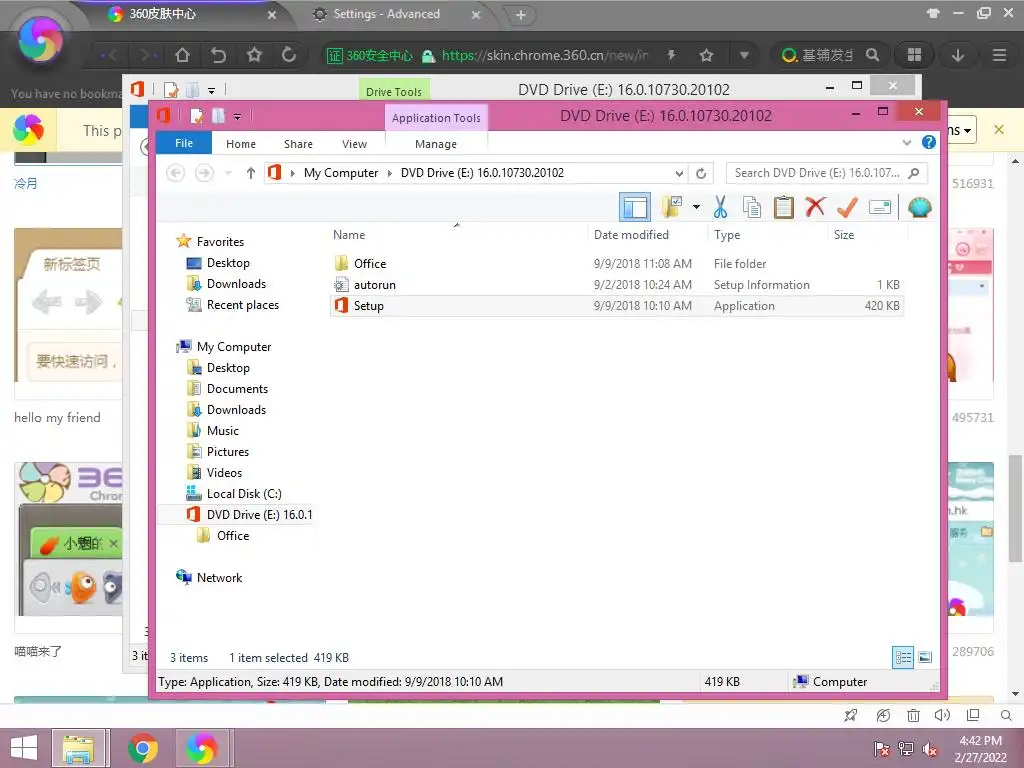
Task: Click the Search DVD Drive input field
Action: 827,173
